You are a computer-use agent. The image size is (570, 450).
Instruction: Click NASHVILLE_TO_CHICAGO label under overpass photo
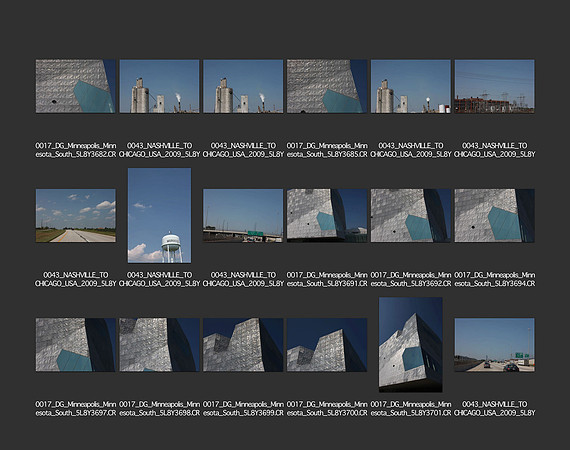pos(243,279)
